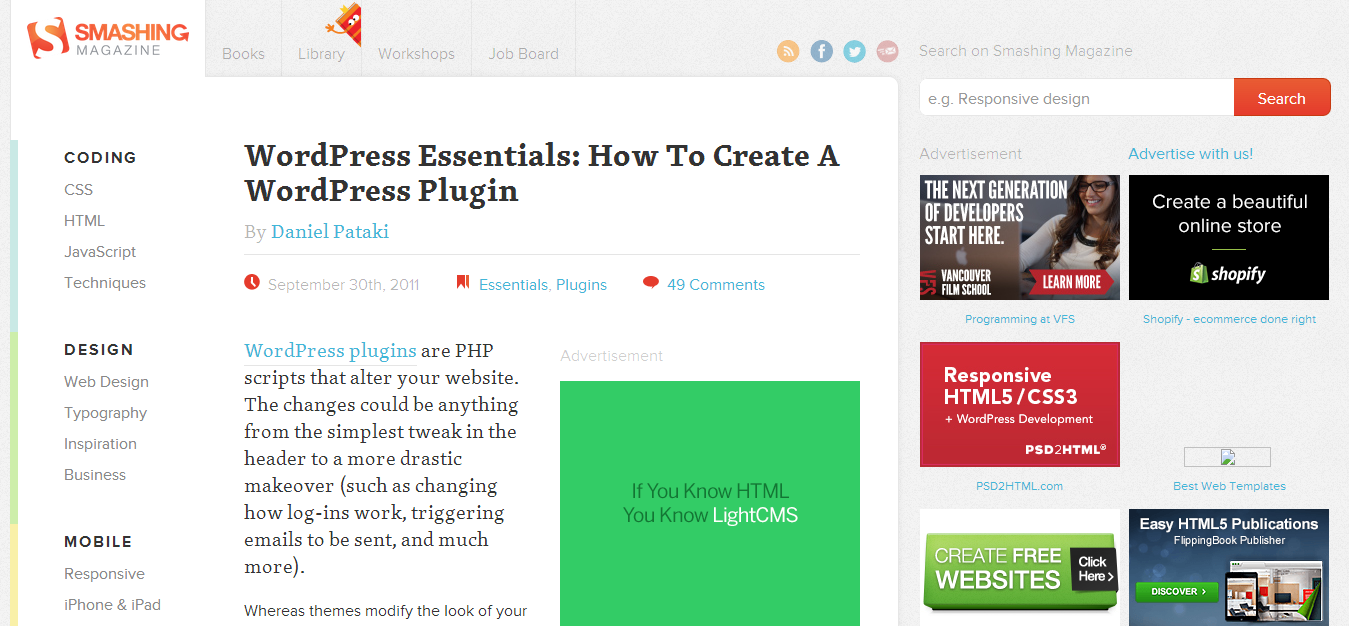Open the Library menu item
The width and height of the screenshot is (1349, 626).
pos(321,54)
